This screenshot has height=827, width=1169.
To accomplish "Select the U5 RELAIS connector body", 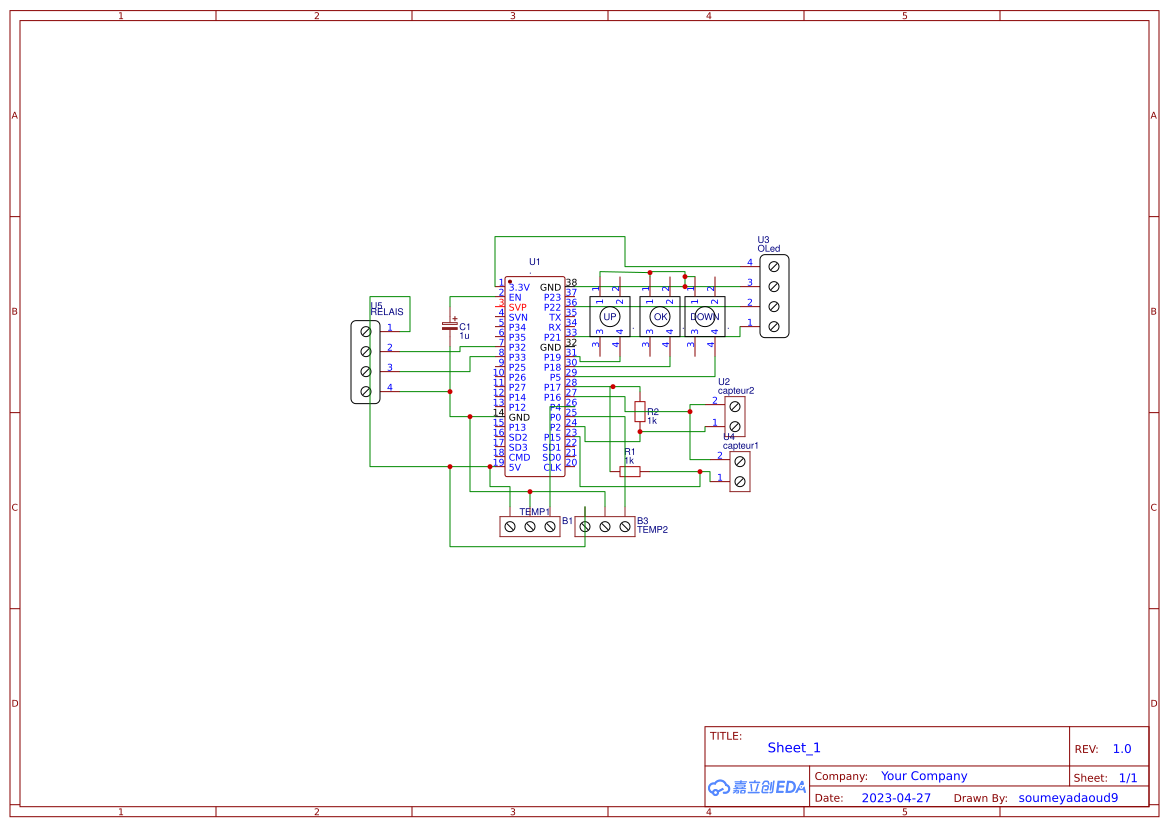I will (365, 361).
